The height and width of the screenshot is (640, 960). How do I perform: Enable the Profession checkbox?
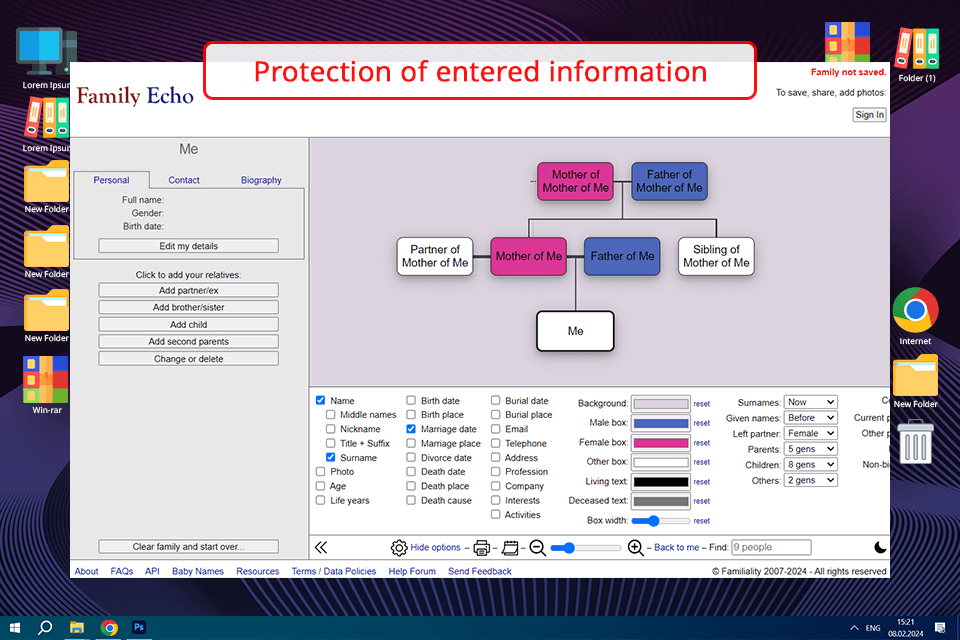[495, 472]
